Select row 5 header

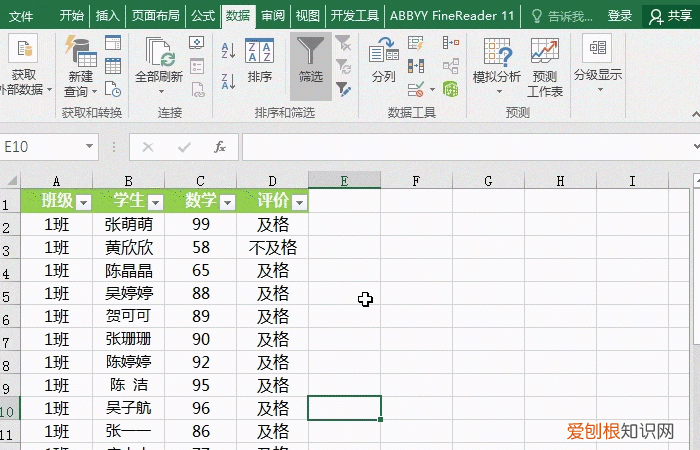click(10, 295)
